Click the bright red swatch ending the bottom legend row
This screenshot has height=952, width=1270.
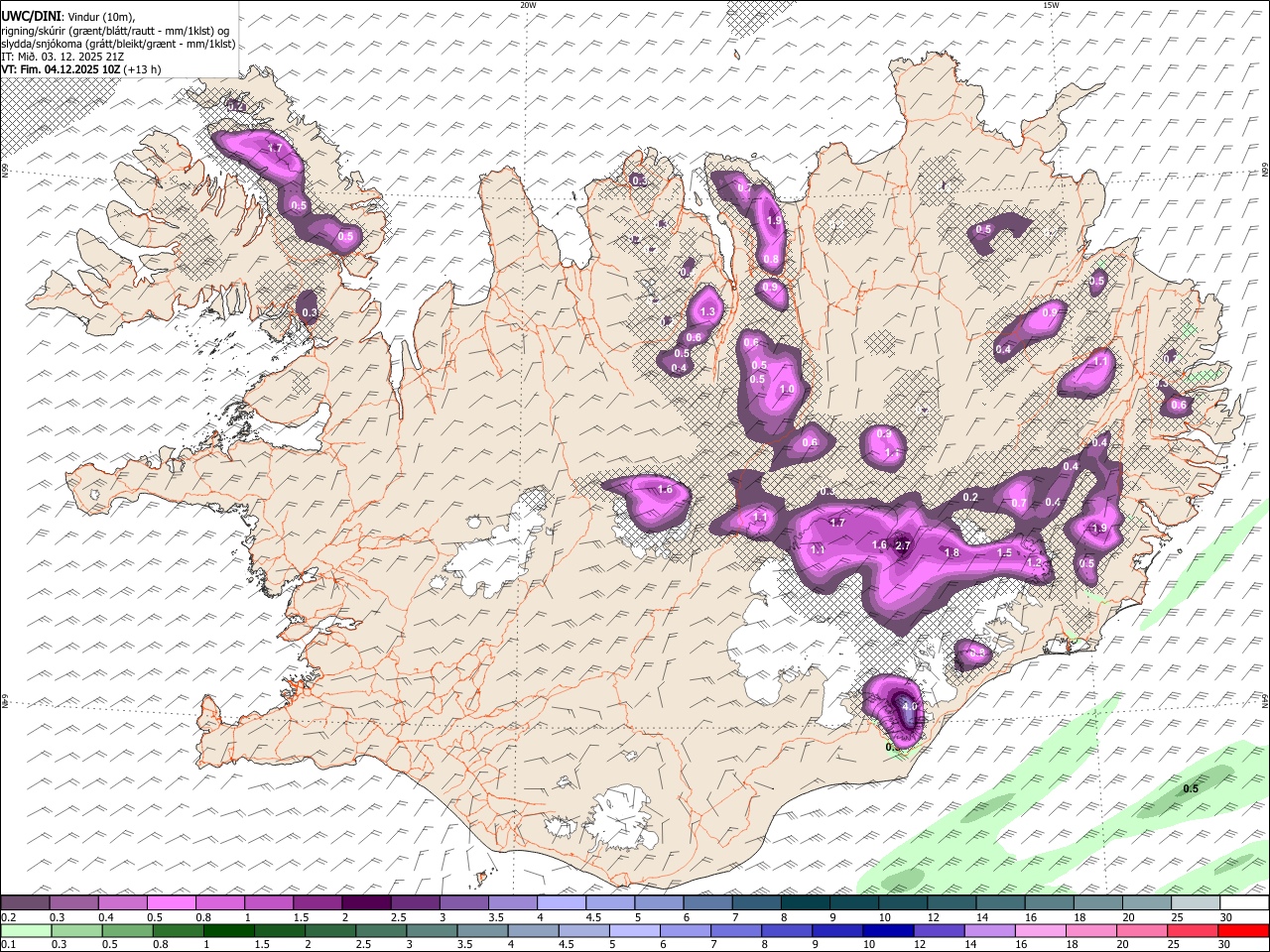tap(1243, 930)
